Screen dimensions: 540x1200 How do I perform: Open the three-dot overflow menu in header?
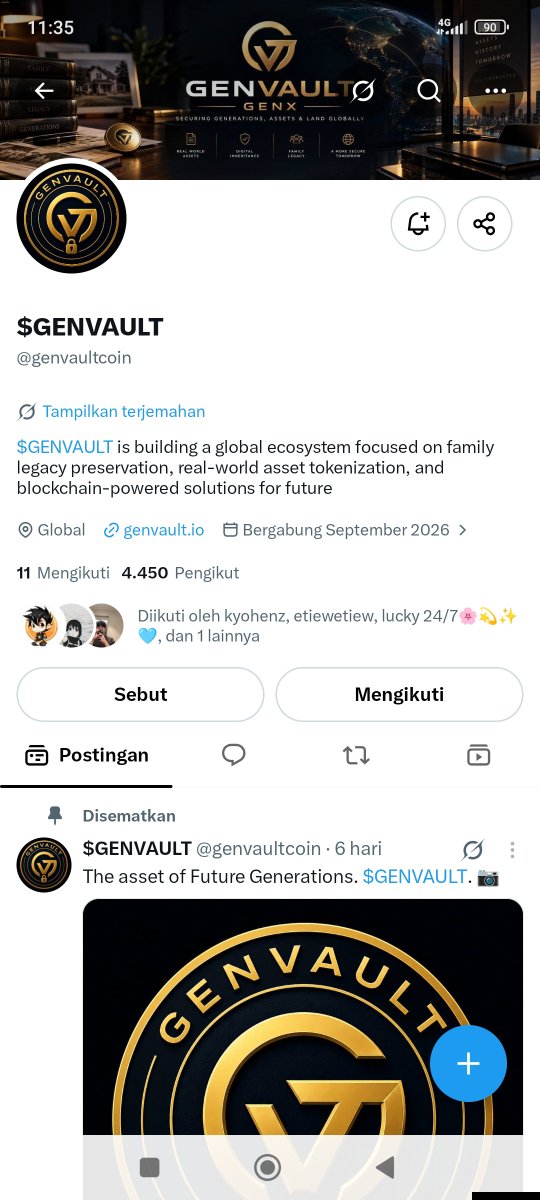click(x=495, y=91)
